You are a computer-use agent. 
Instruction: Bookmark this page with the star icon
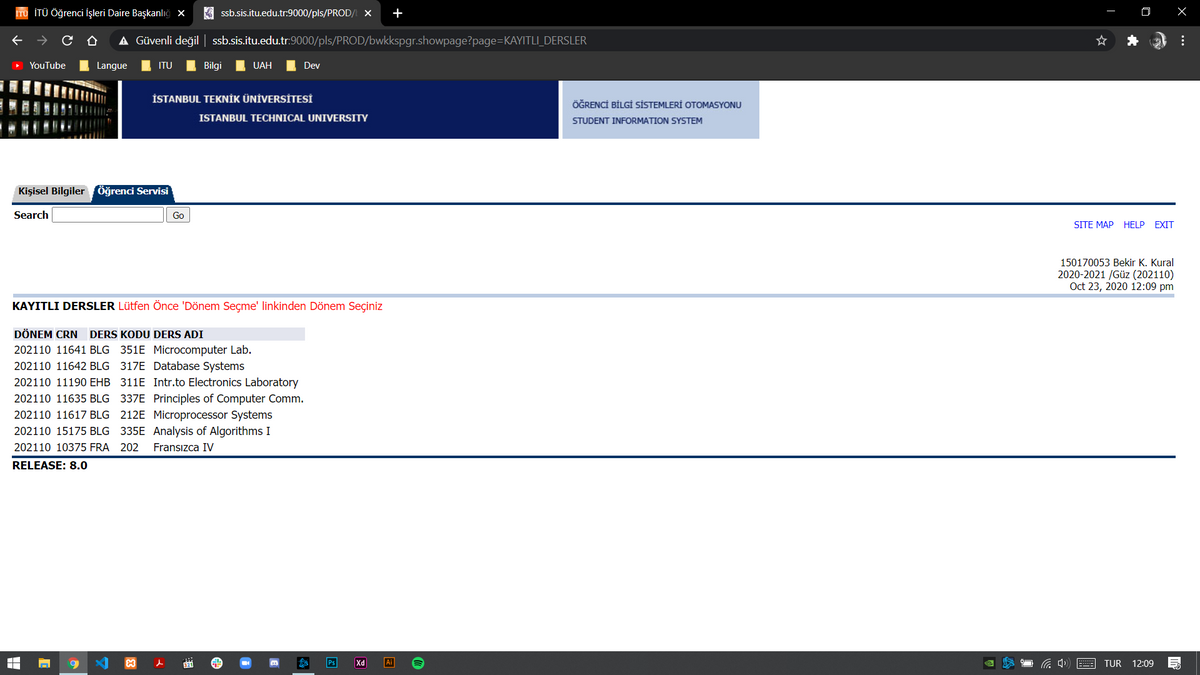click(x=1101, y=41)
